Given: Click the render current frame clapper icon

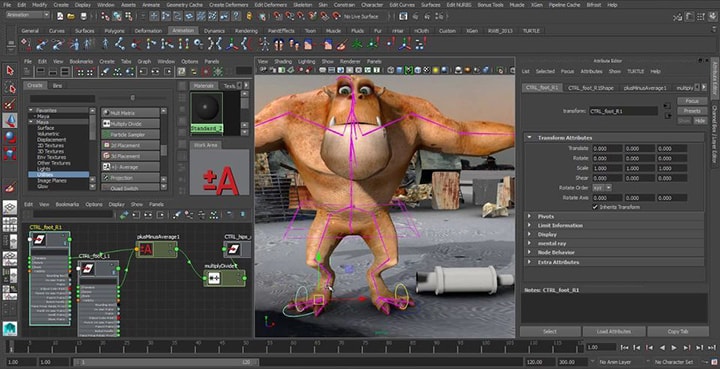Looking at the screenshot, I should pos(403,16).
